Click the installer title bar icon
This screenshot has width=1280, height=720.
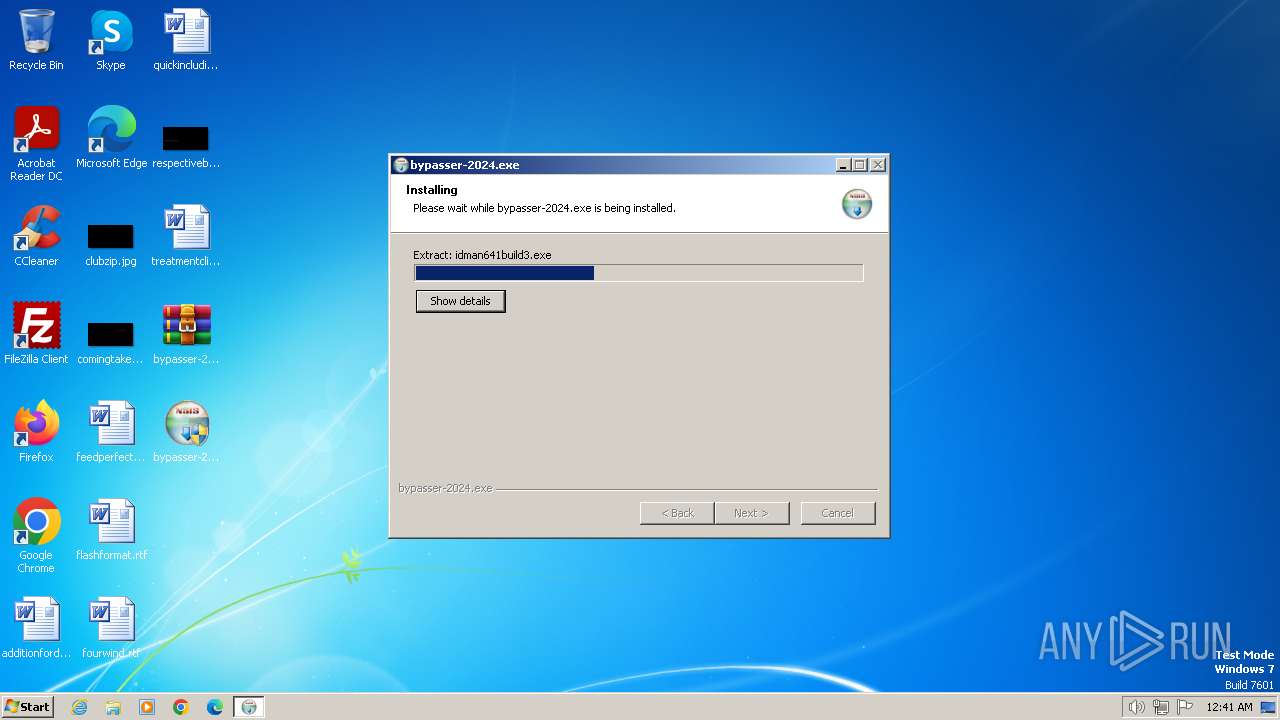click(x=401, y=165)
